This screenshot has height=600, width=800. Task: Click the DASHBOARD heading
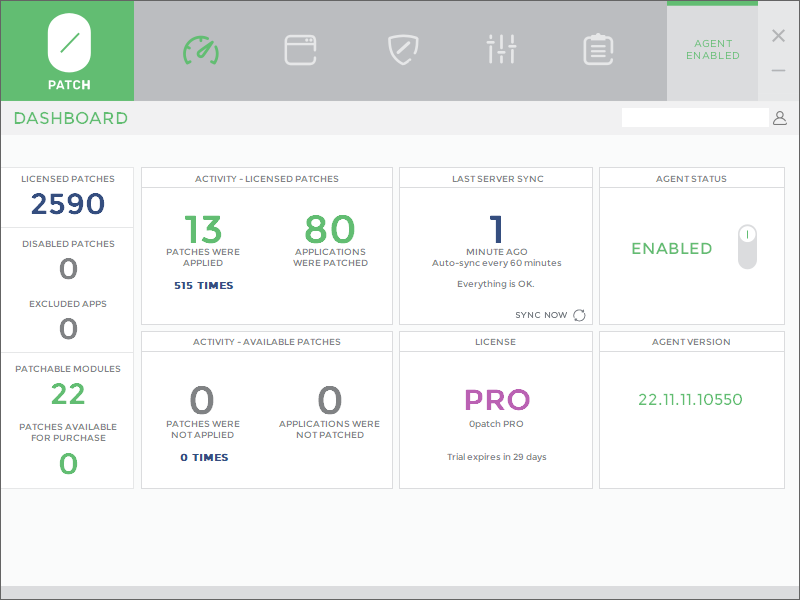click(71, 118)
